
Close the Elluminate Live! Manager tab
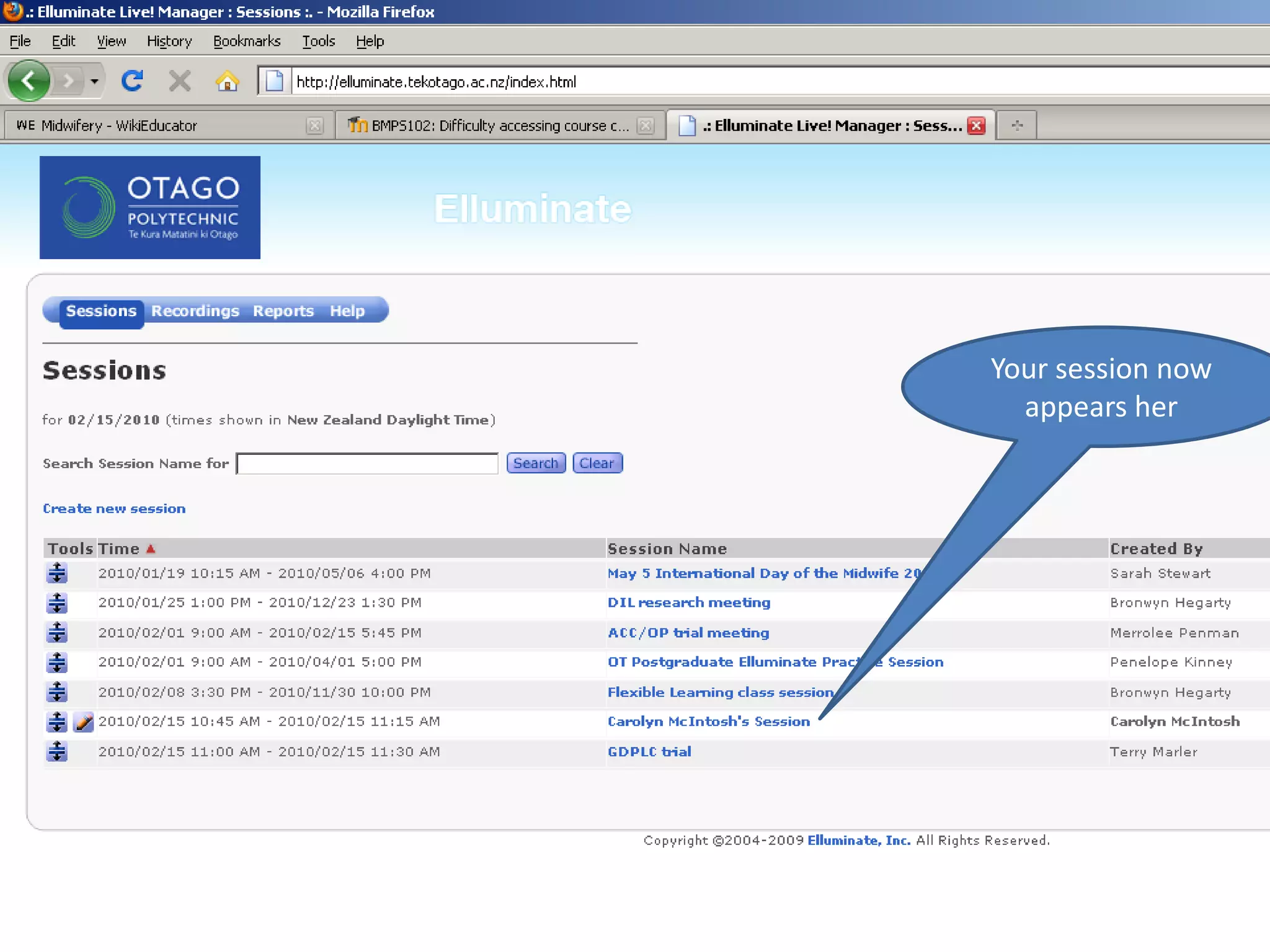[x=976, y=126]
